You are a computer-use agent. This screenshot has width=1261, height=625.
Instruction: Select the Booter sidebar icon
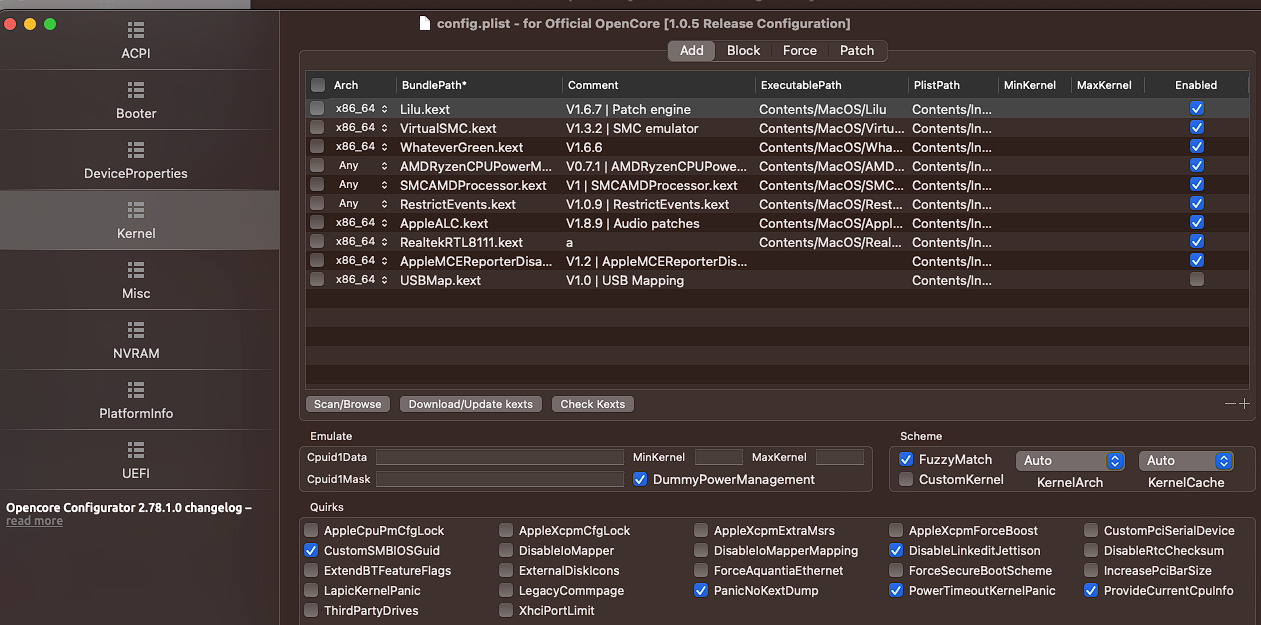click(136, 91)
